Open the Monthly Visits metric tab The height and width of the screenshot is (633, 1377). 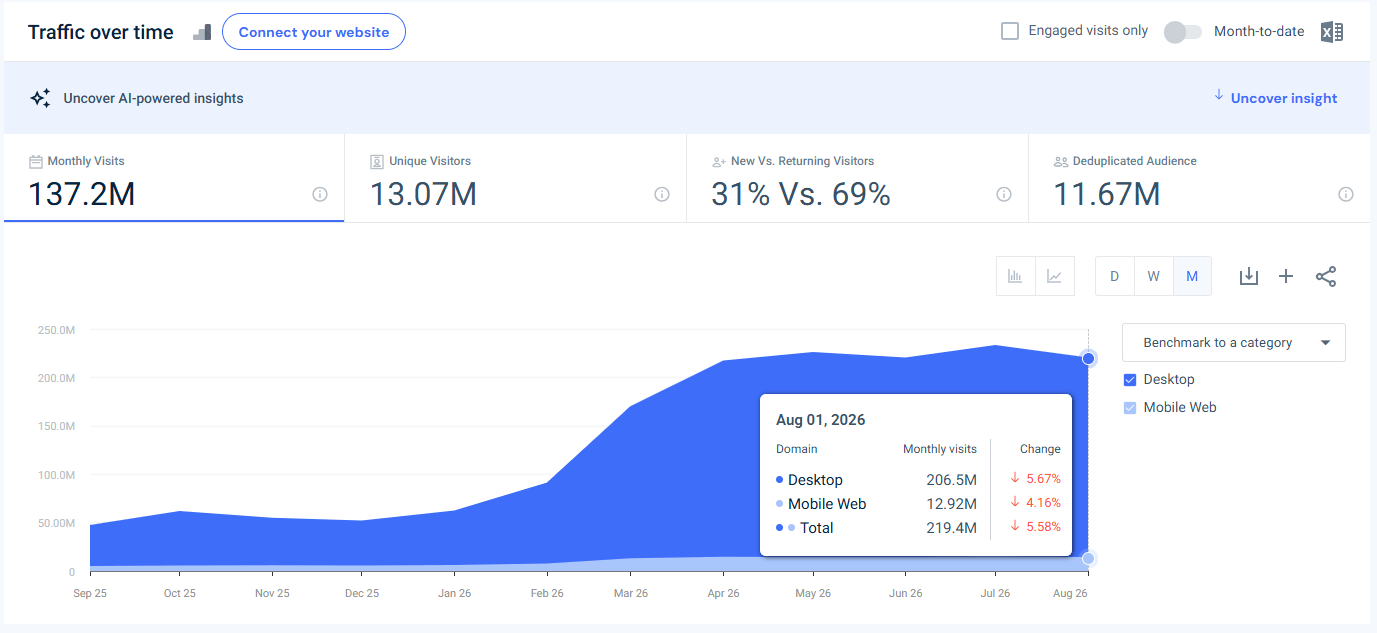point(174,178)
